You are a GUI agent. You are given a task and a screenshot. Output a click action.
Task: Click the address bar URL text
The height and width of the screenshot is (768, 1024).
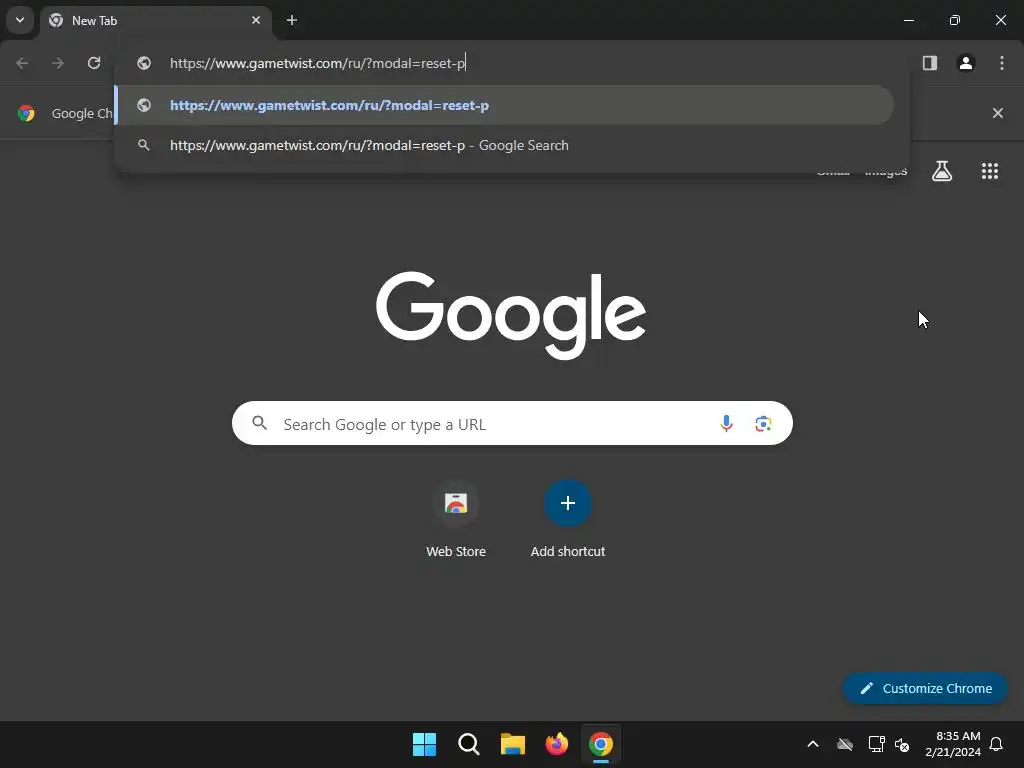pos(317,63)
